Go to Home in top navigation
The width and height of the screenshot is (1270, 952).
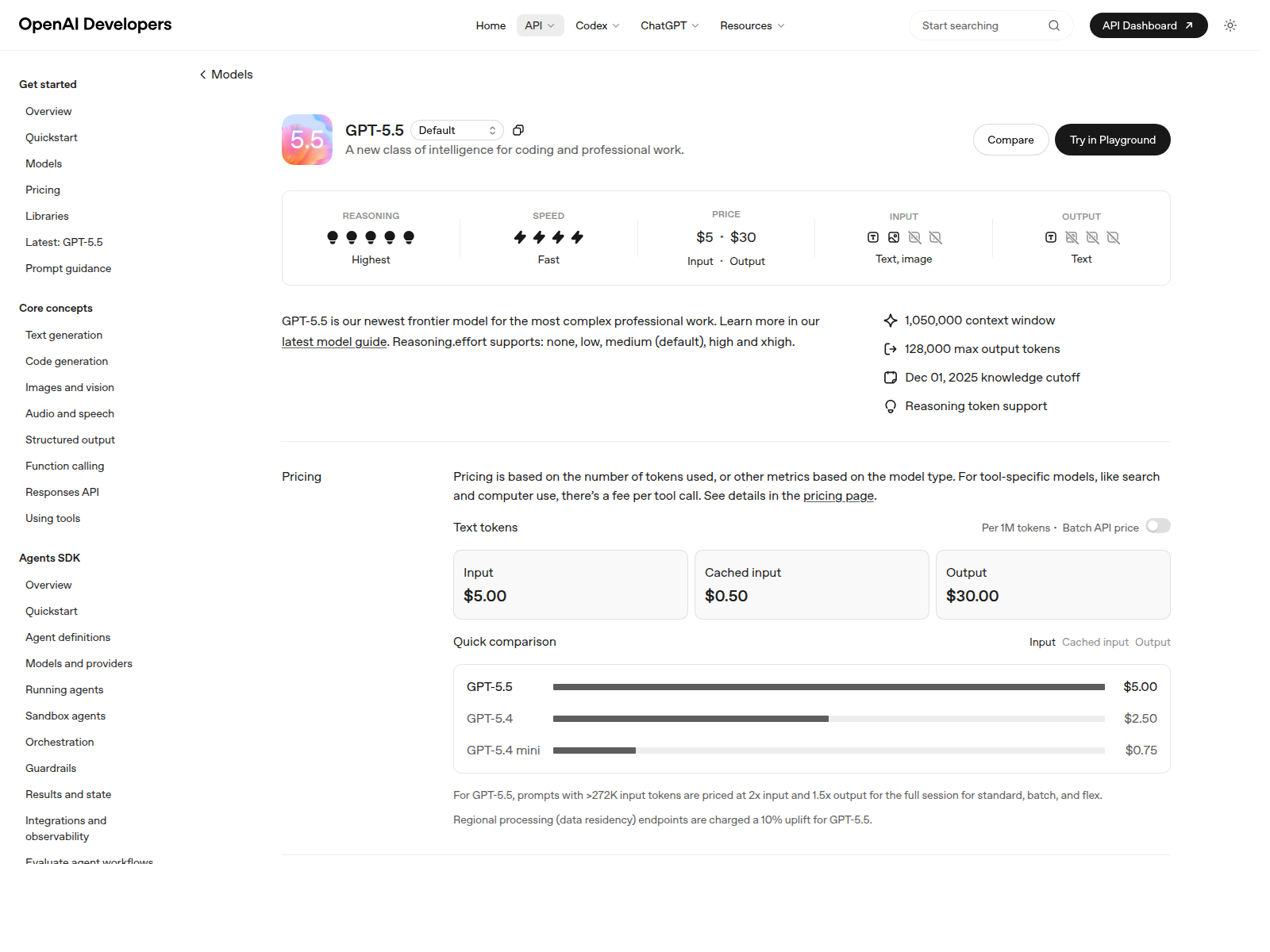point(491,25)
